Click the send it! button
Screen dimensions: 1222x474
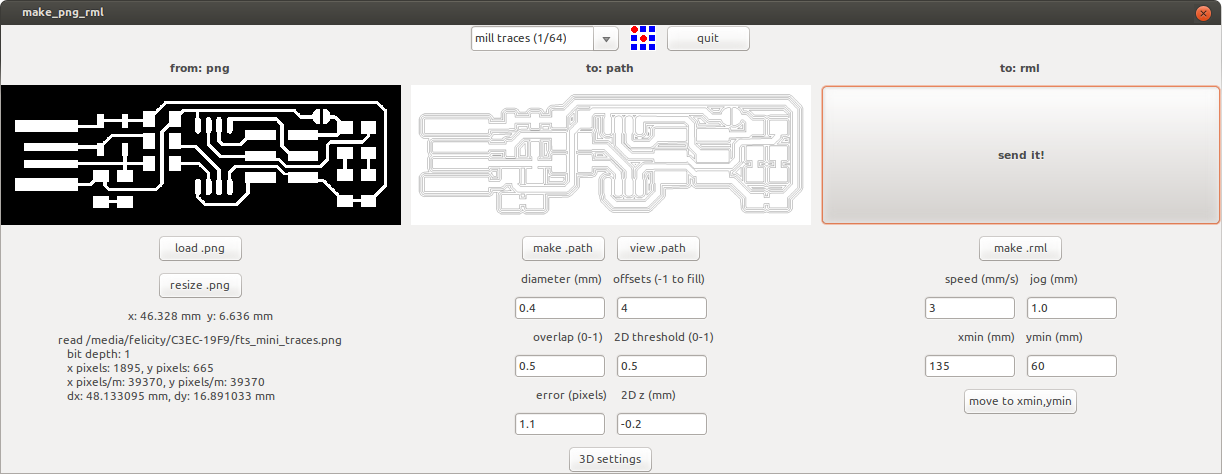(x=1021, y=155)
